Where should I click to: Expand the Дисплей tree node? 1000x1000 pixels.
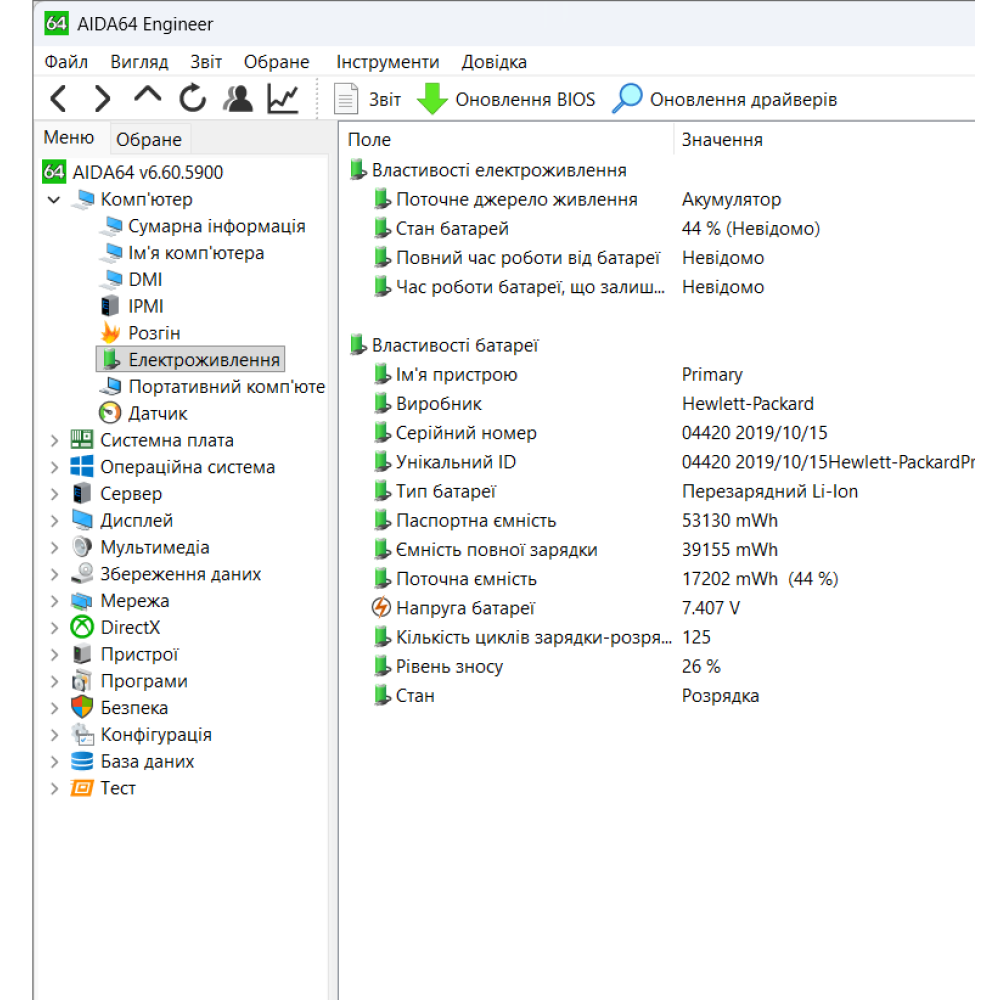point(54,521)
